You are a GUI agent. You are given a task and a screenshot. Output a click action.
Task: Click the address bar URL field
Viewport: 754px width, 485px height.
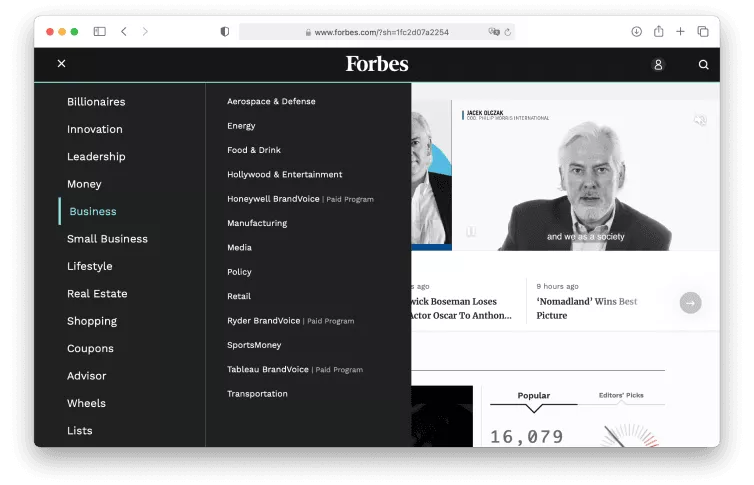pyautogui.click(x=377, y=32)
